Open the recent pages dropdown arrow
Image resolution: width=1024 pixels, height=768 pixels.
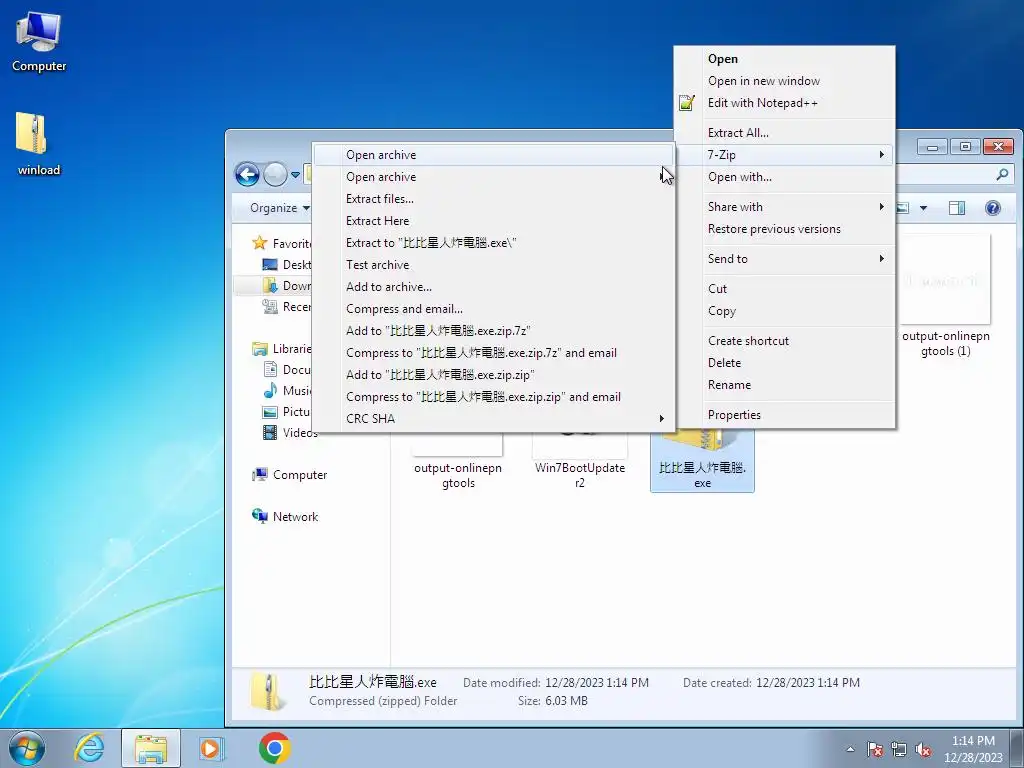(x=295, y=175)
